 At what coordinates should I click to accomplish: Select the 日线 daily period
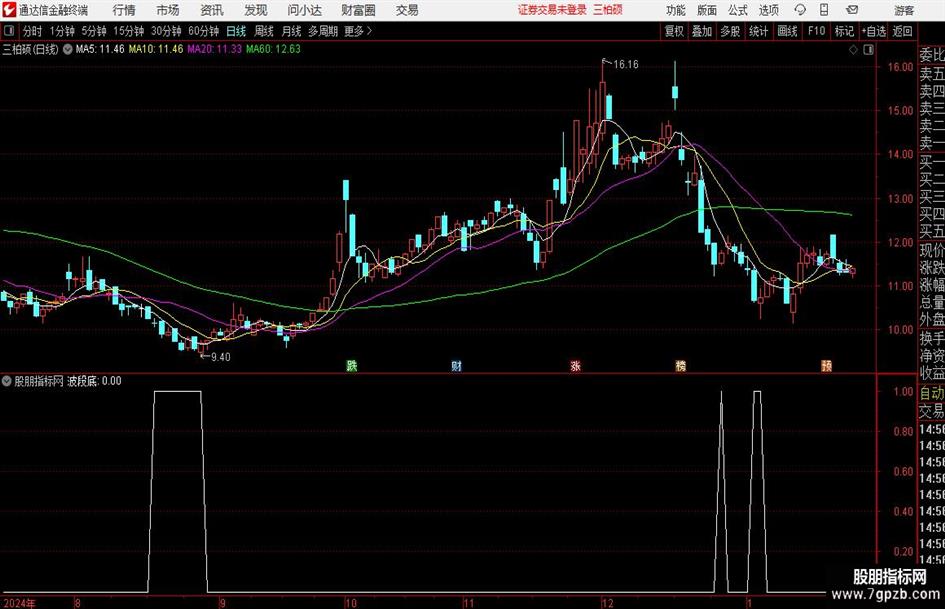click(x=236, y=31)
